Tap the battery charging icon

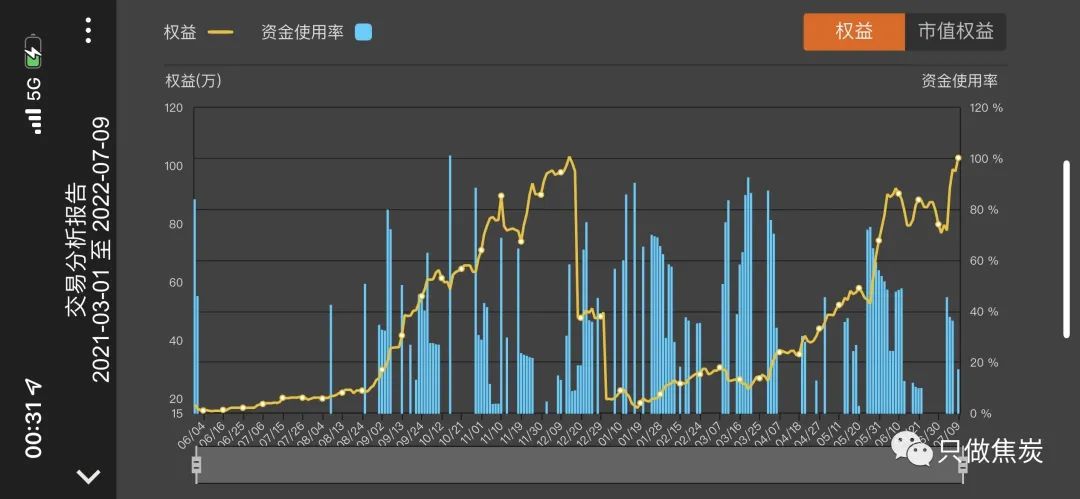coord(34,52)
